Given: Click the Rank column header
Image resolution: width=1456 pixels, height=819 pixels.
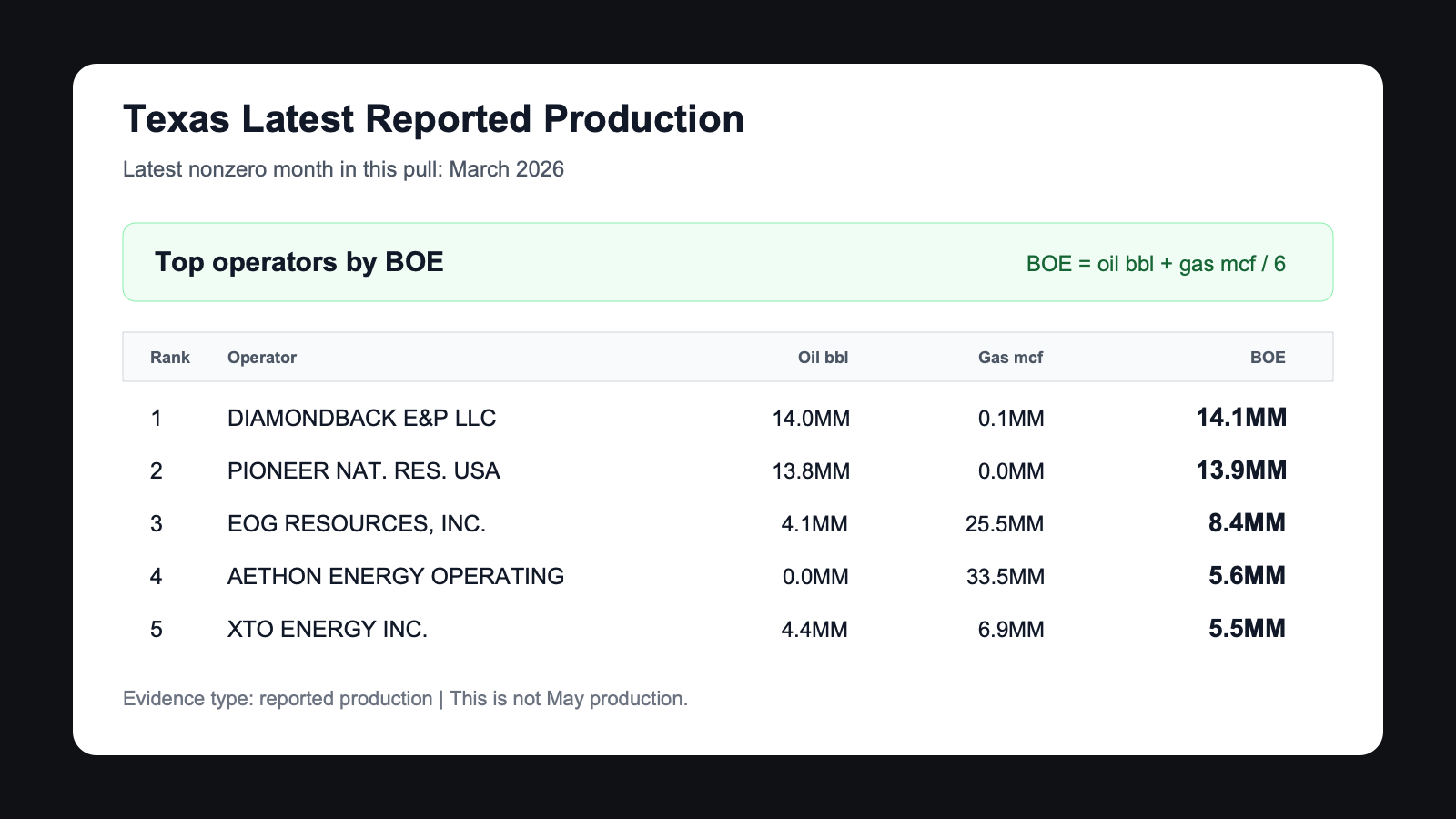Looking at the screenshot, I should (170, 358).
